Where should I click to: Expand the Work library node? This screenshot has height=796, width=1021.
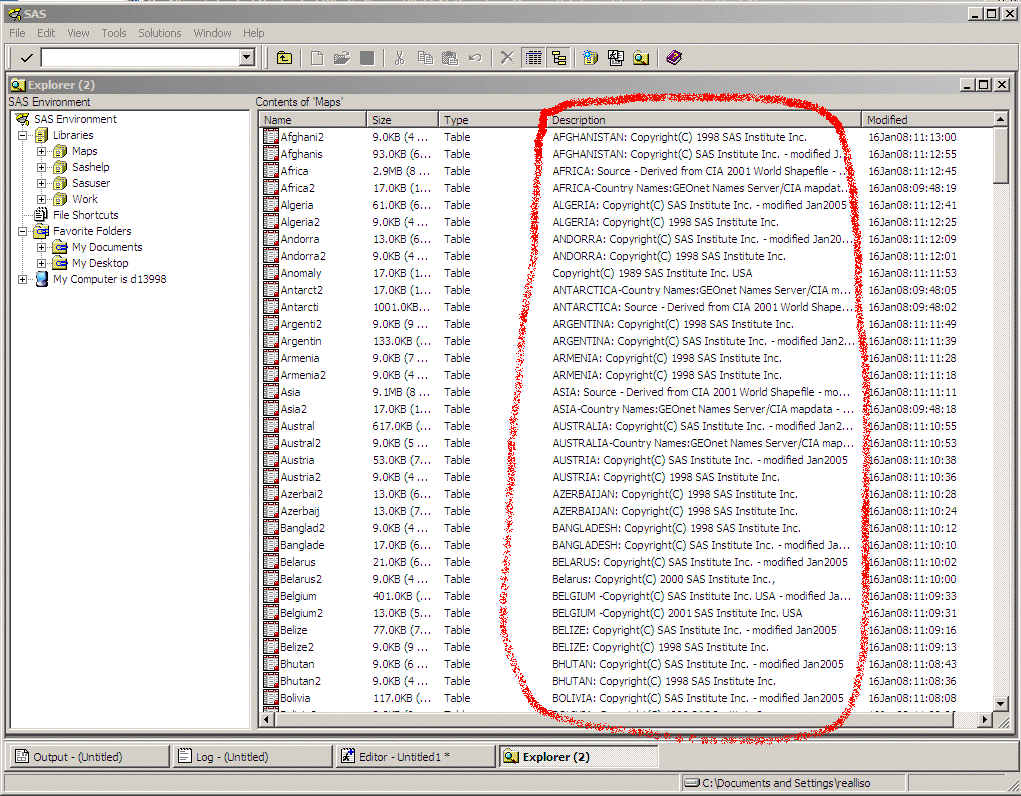(41, 199)
